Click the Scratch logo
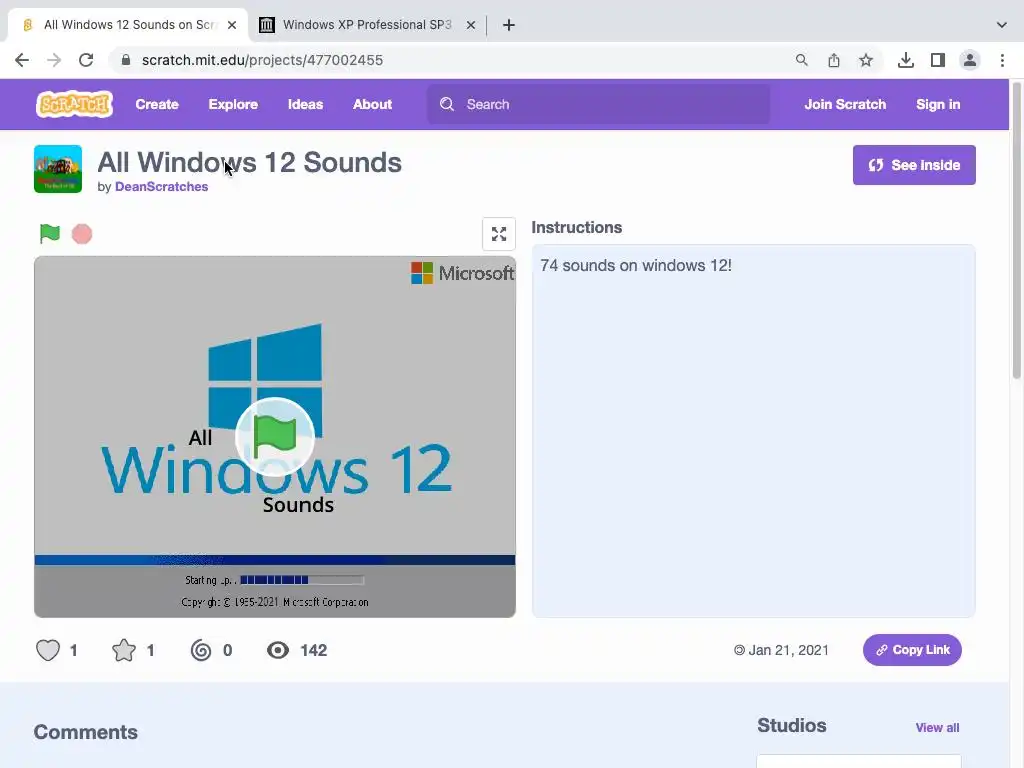The height and width of the screenshot is (768, 1024). pyautogui.click(x=74, y=104)
